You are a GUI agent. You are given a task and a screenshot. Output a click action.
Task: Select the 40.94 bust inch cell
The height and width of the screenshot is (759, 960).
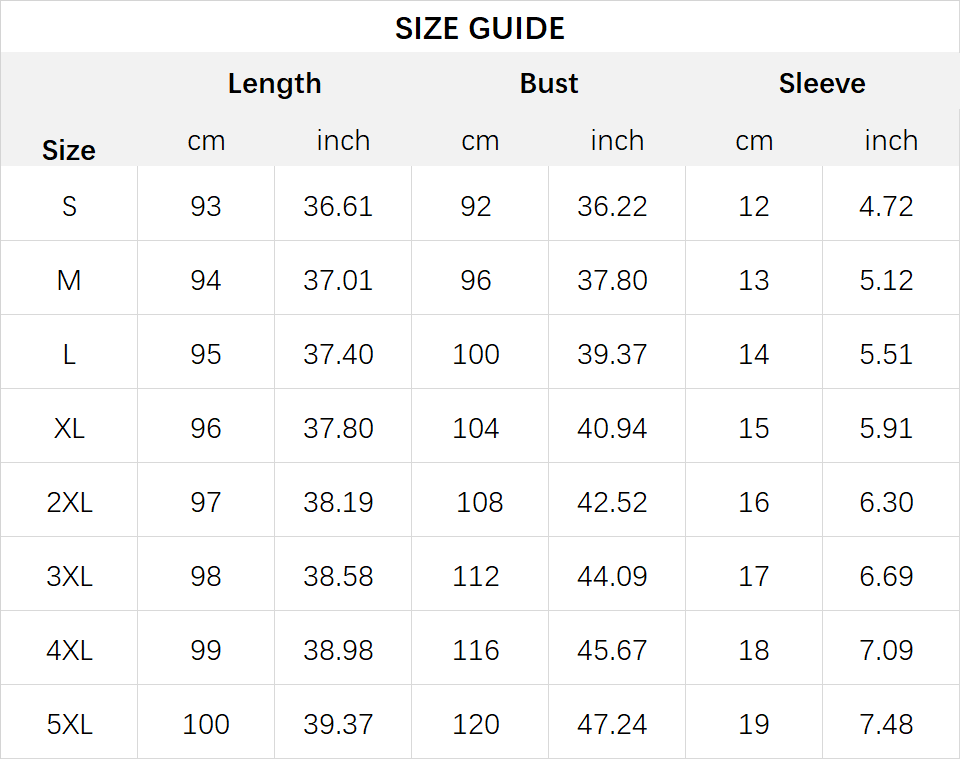coord(612,428)
